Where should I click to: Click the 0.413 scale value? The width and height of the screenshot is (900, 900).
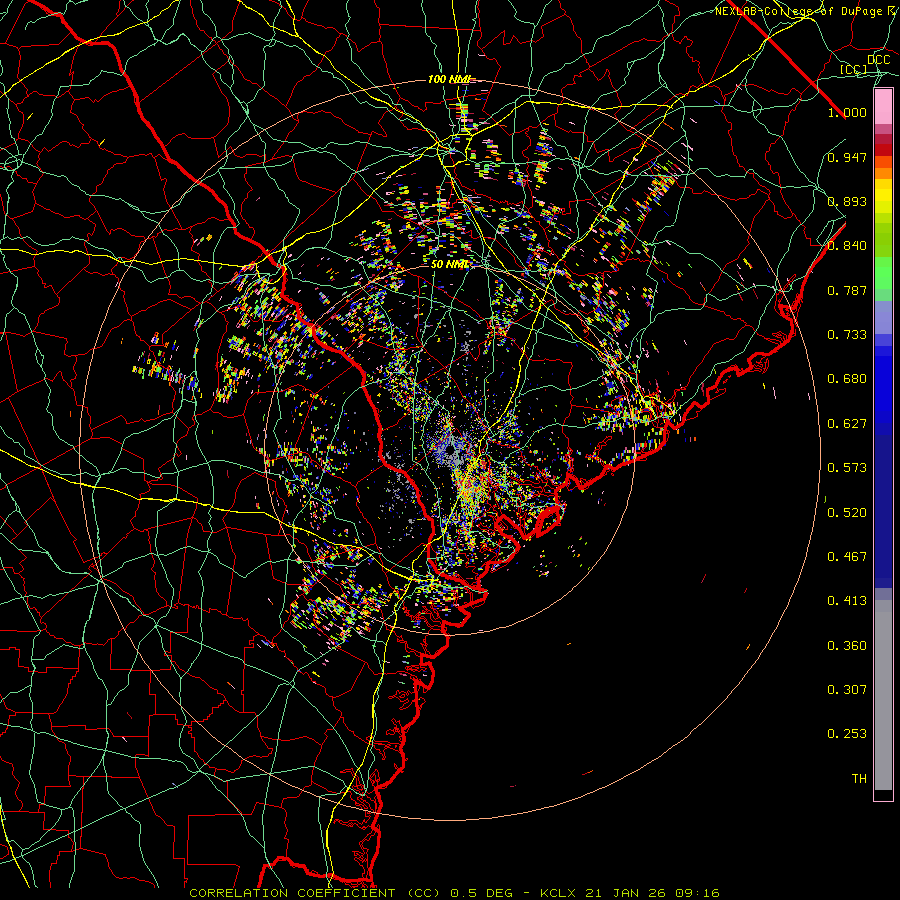847,601
